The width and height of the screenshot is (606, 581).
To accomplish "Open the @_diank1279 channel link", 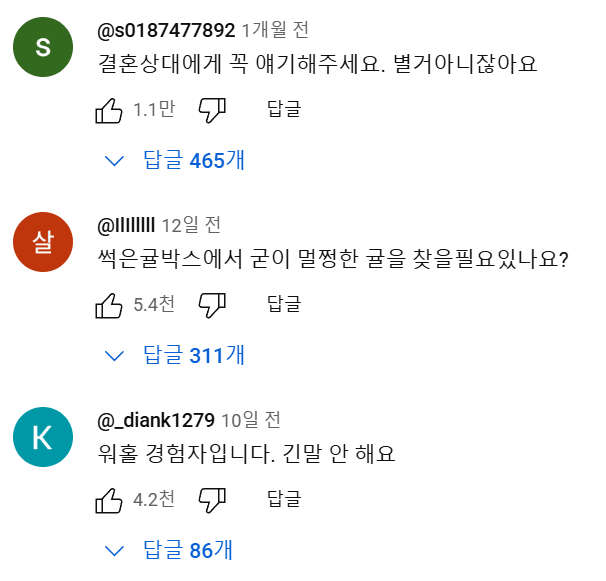I will coord(157,420).
